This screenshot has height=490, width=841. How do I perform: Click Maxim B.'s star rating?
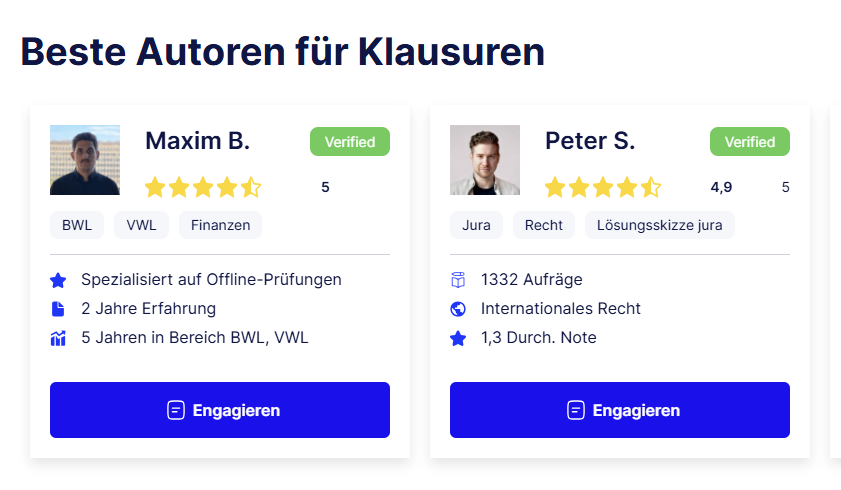click(203, 187)
